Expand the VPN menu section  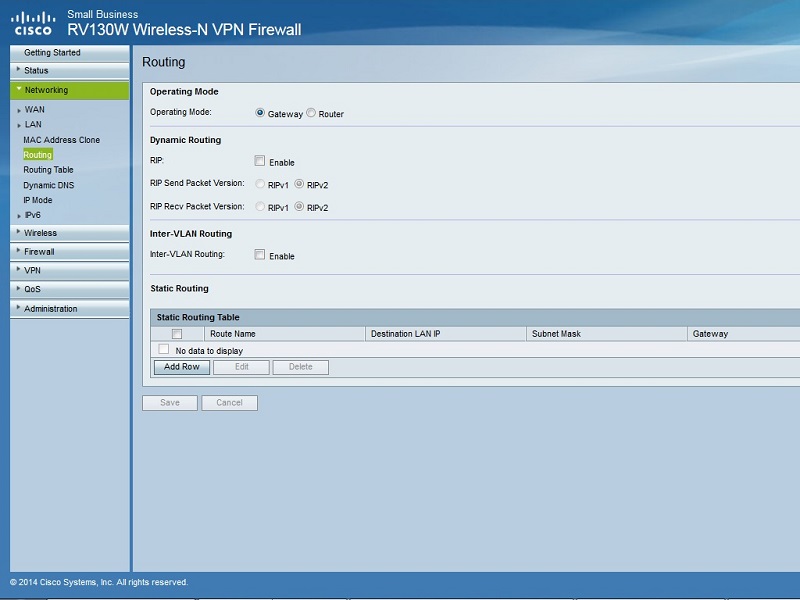coord(69,270)
